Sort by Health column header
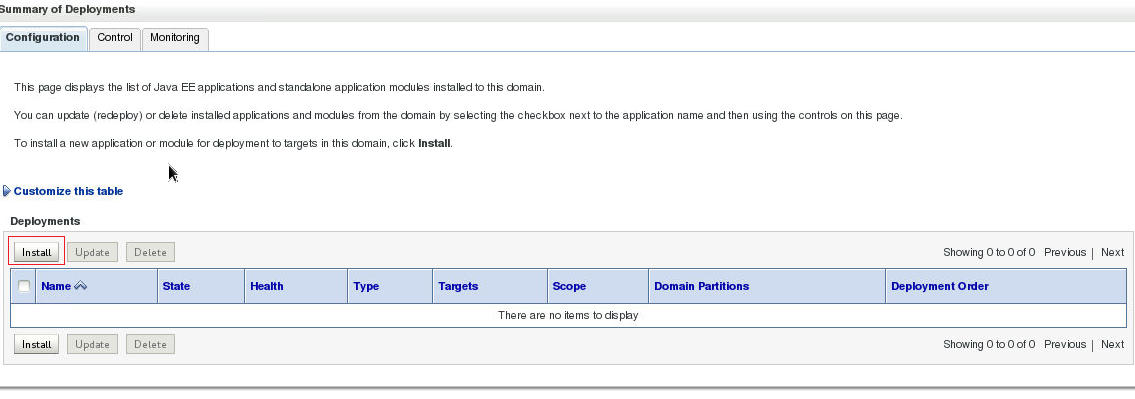This screenshot has width=1135, height=399. 266,286
